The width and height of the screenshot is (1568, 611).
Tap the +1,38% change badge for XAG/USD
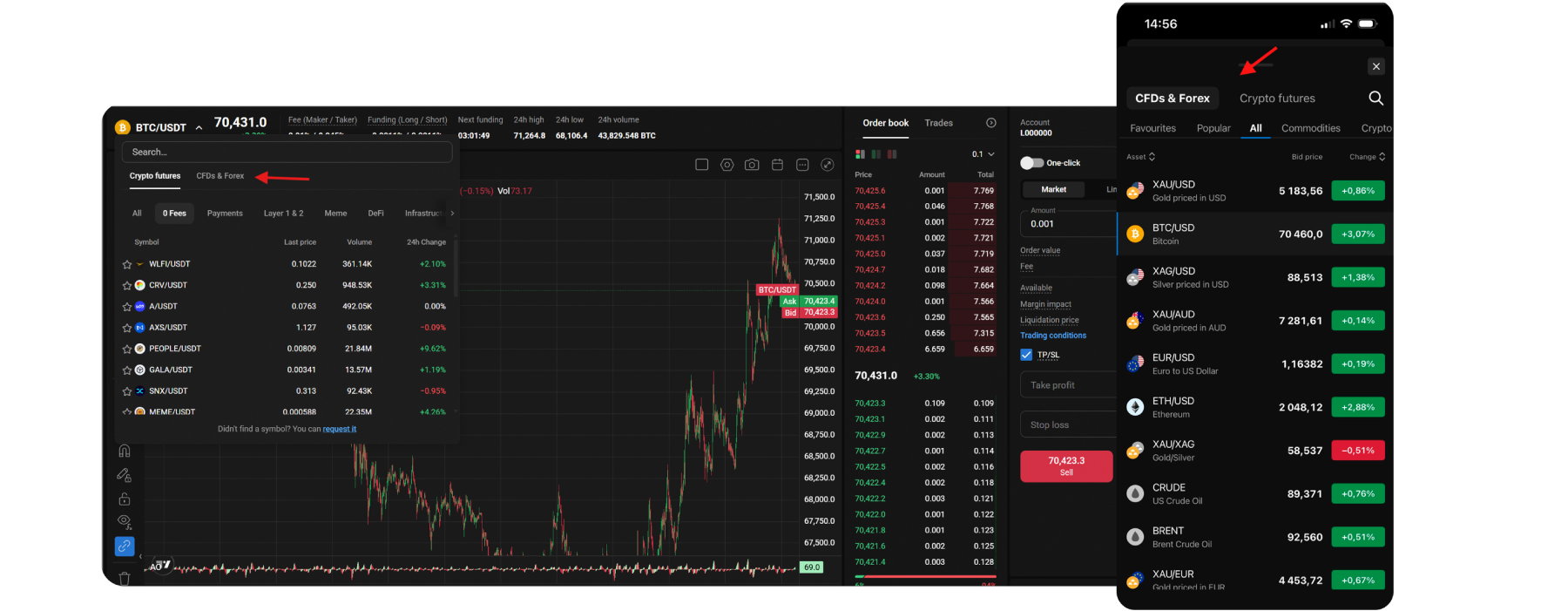(1358, 277)
